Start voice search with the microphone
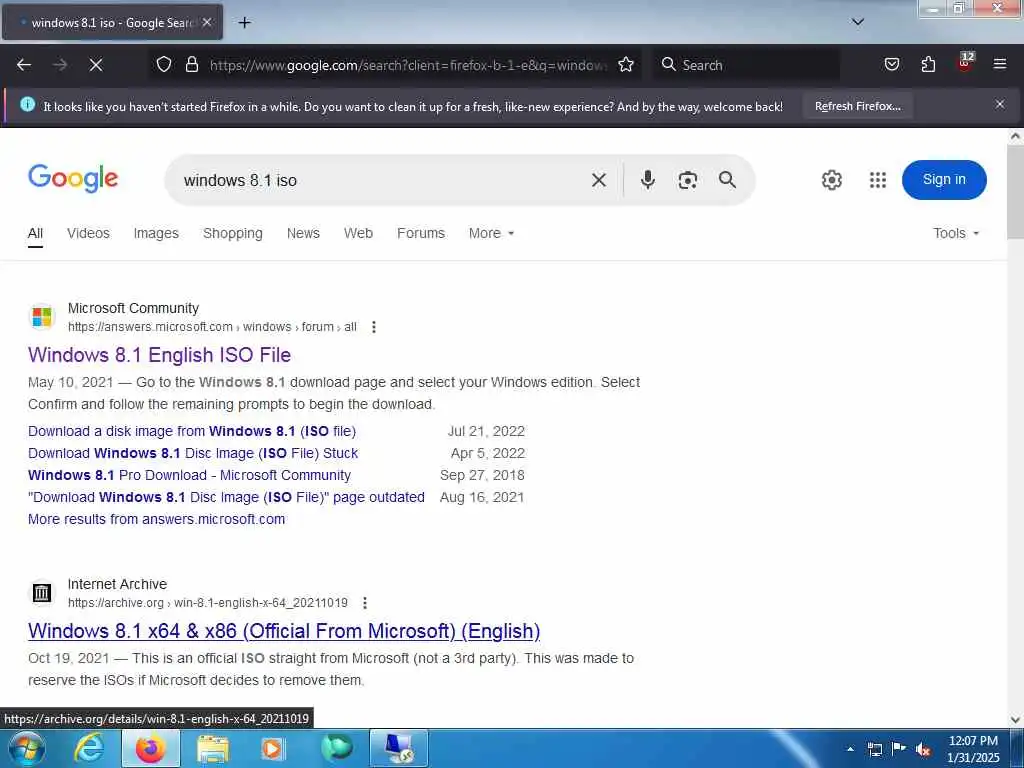Screen dimensions: 1024x768 pyautogui.click(x=647, y=180)
